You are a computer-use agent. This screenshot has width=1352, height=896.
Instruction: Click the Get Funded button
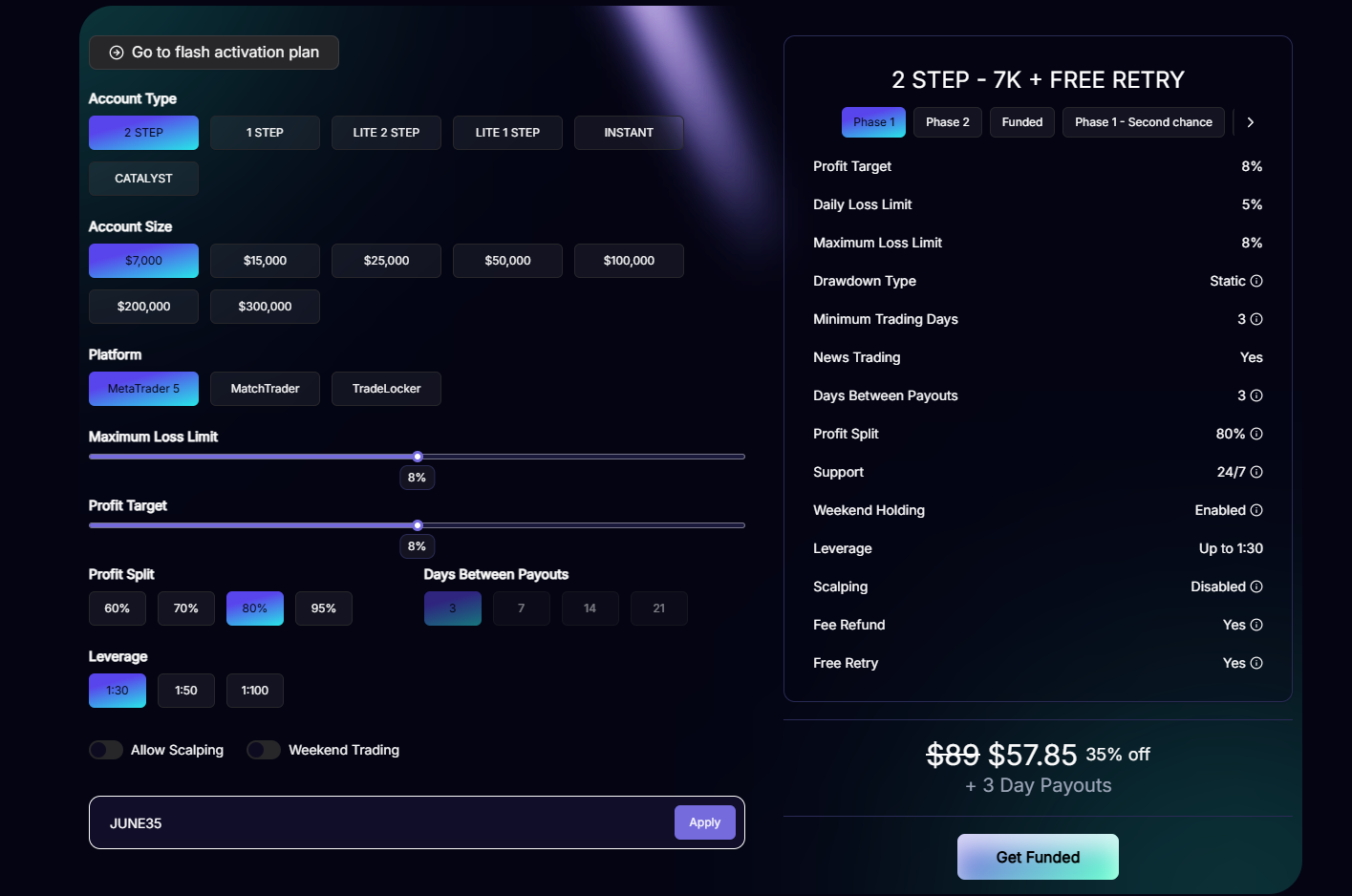[1038, 857]
